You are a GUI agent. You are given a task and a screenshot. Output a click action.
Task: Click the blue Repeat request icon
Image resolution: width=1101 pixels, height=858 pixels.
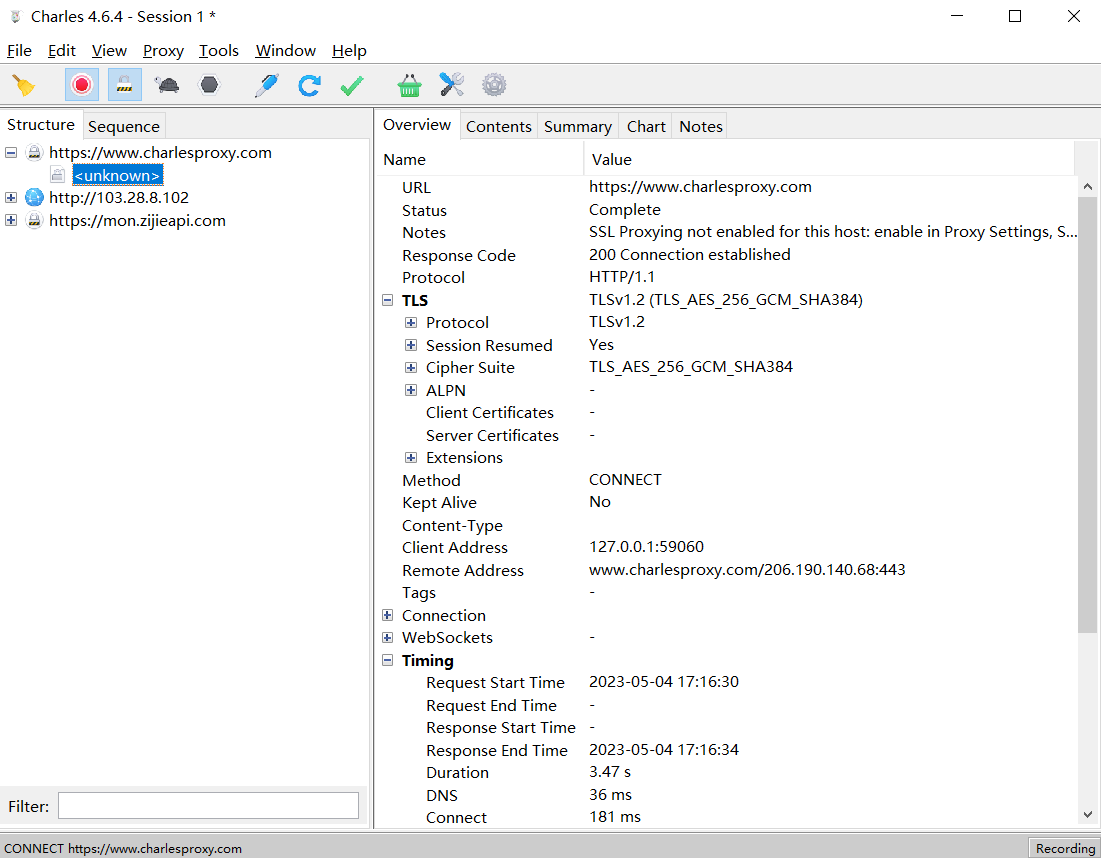point(309,85)
